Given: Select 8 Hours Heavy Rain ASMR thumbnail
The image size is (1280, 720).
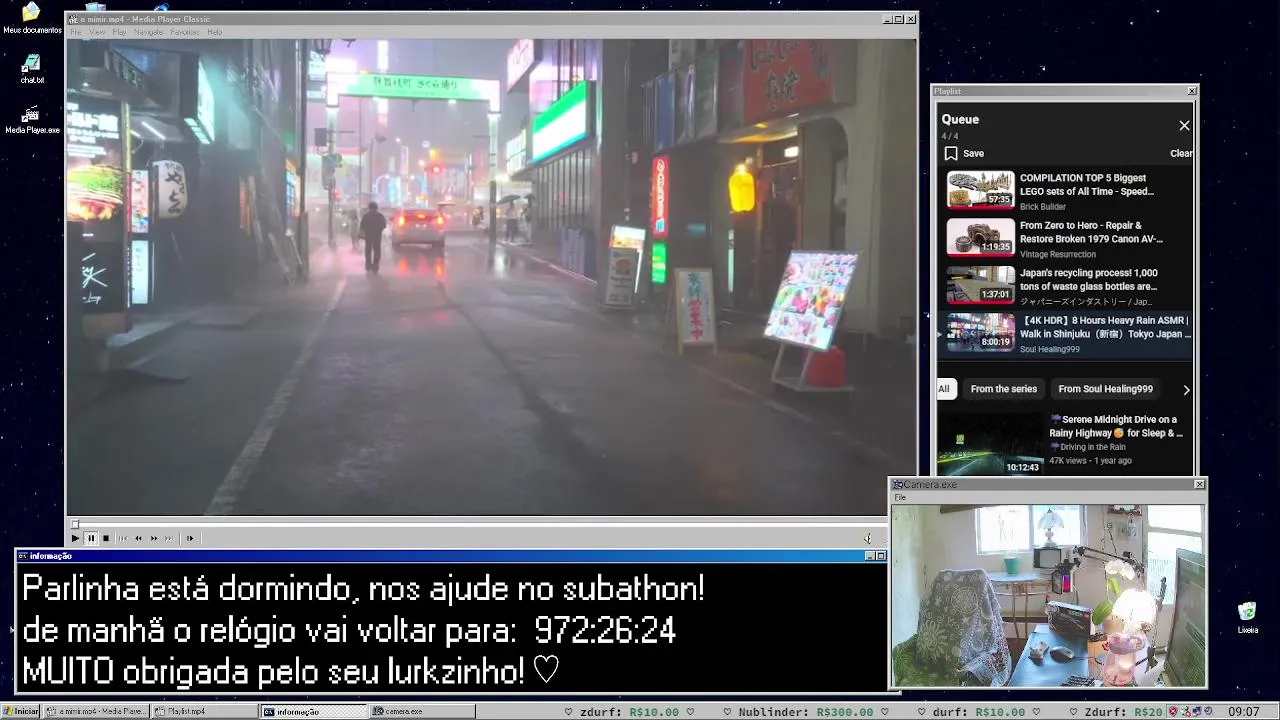Looking at the screenshot, I should tap(981, 332).
